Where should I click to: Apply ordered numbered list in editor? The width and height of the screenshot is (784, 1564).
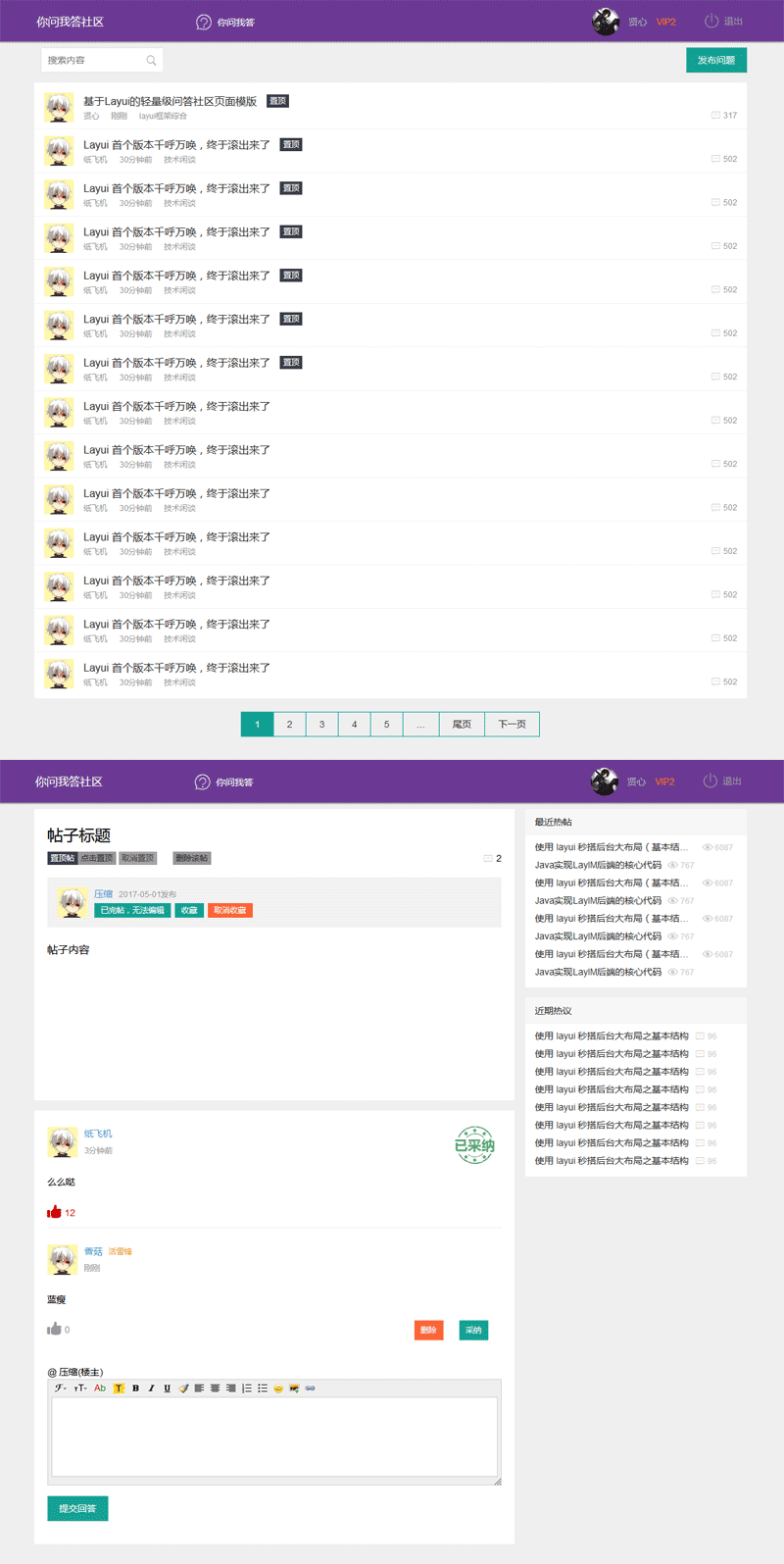point(247,1388)
